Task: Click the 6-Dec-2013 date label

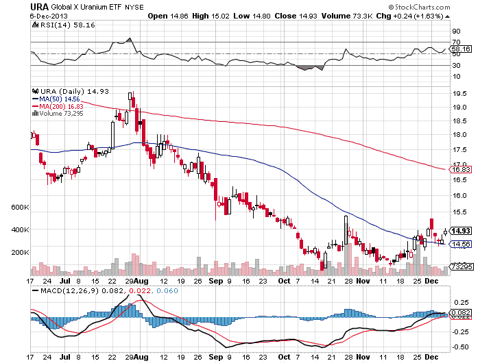Action: [48, 16]
